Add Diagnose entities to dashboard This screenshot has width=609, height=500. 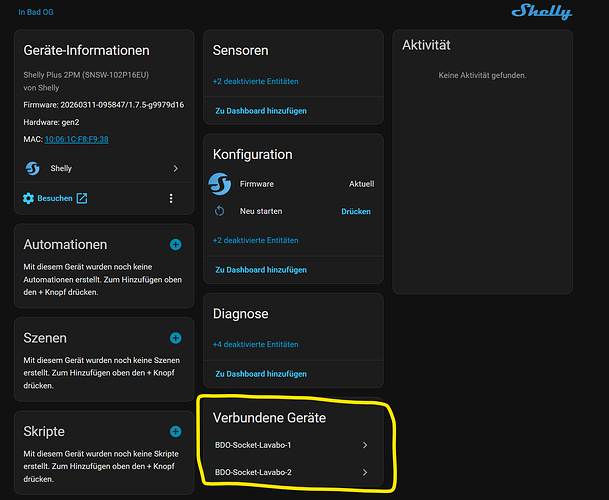pyautogui.click(x=261, y=373)
